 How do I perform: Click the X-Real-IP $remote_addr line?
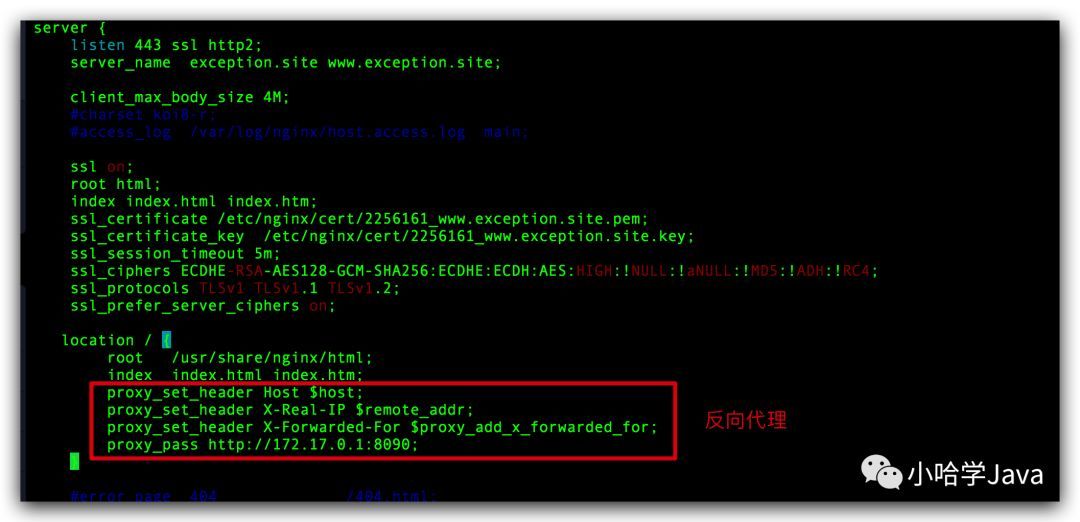pyautogui.click(x=291, y=410)
